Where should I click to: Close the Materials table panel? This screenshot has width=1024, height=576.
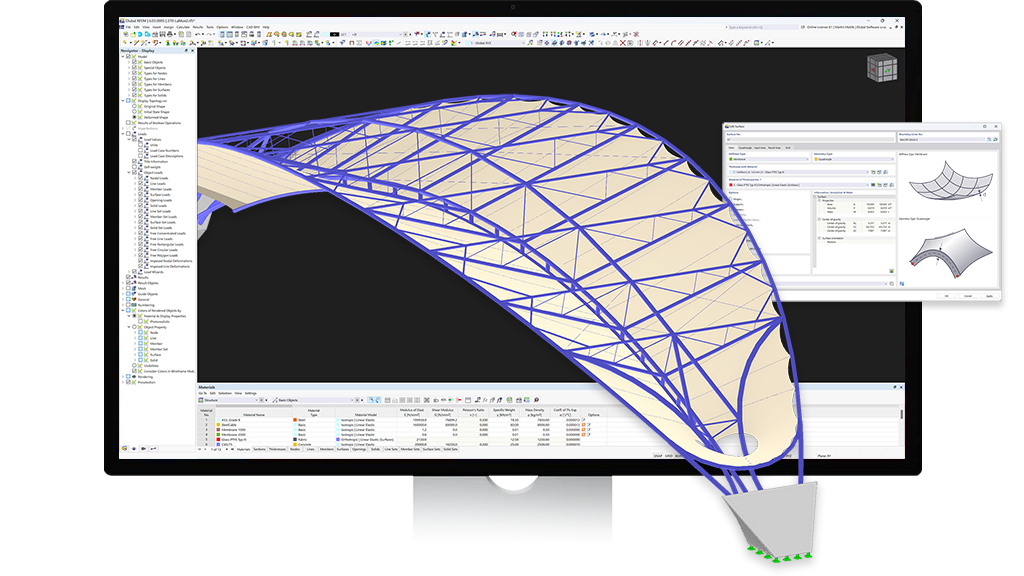pyautogui.click(x=901, y=387)
